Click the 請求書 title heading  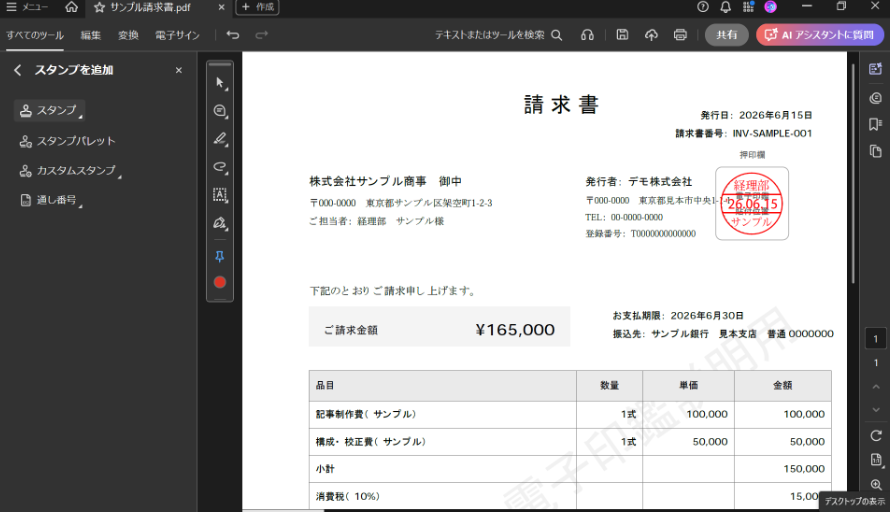pos(561,105)
